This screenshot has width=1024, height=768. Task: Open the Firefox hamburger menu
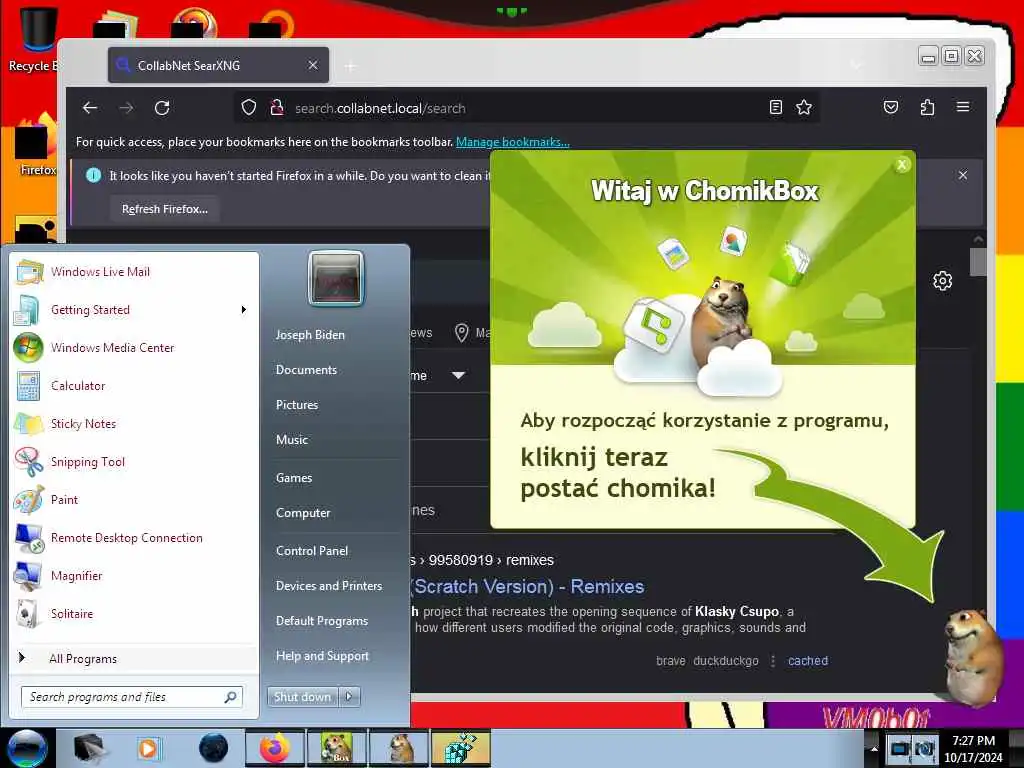click(963, 107)
